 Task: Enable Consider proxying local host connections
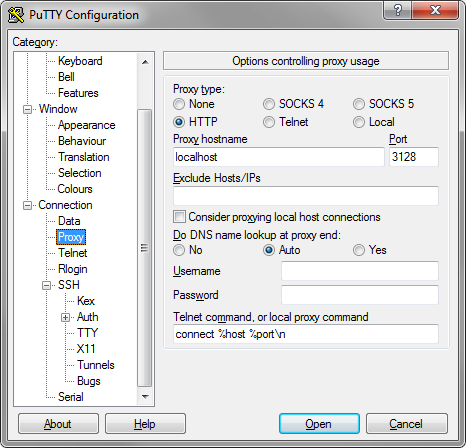(x=179, y=217)
